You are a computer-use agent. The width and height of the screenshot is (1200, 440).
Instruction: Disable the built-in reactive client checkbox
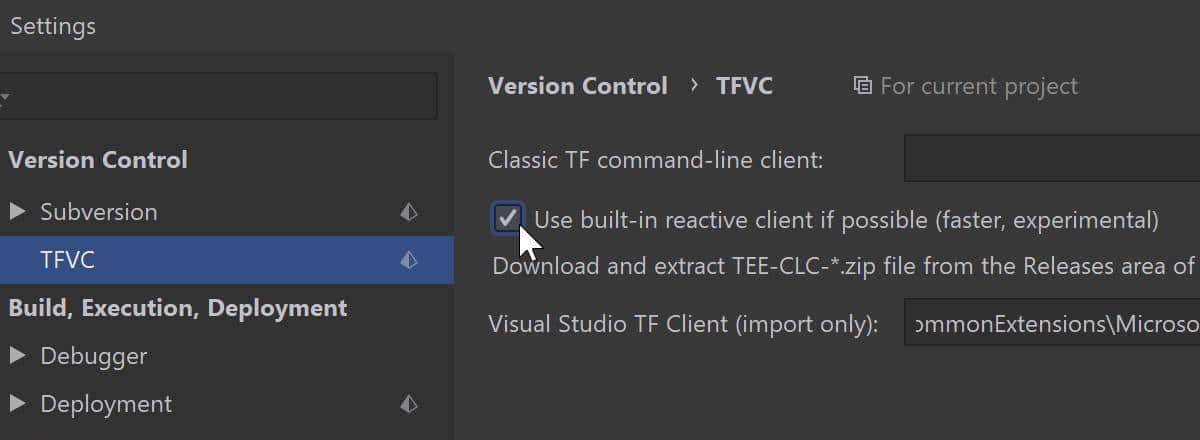pos(507,219)
